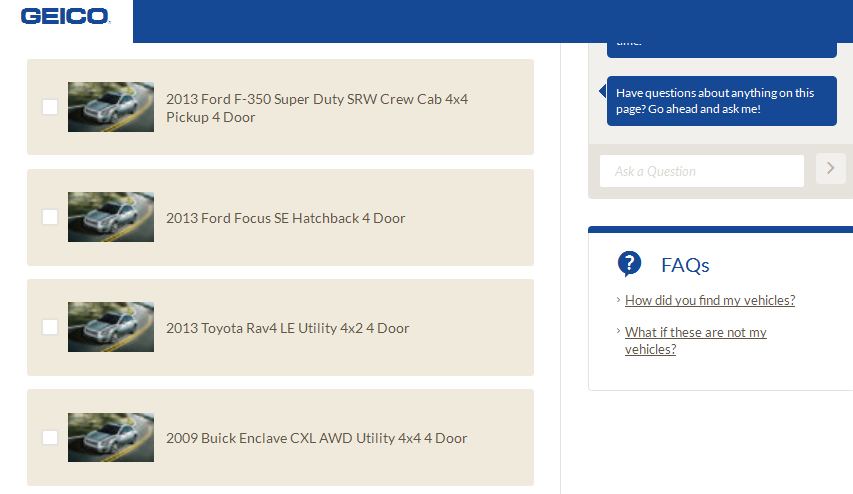
Task: Click the FAQs heading text
Action: tap(685, 265)
